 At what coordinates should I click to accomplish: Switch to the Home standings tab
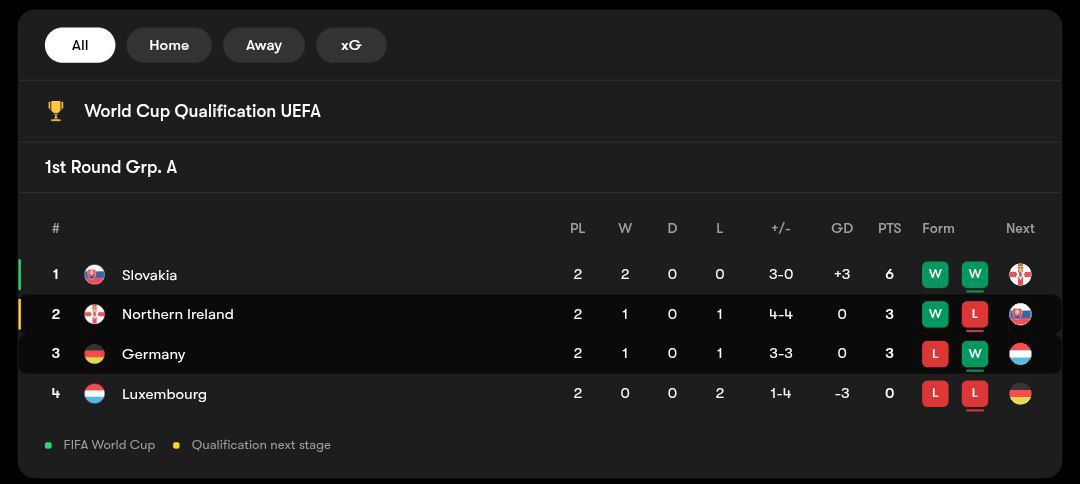point(169,45)
